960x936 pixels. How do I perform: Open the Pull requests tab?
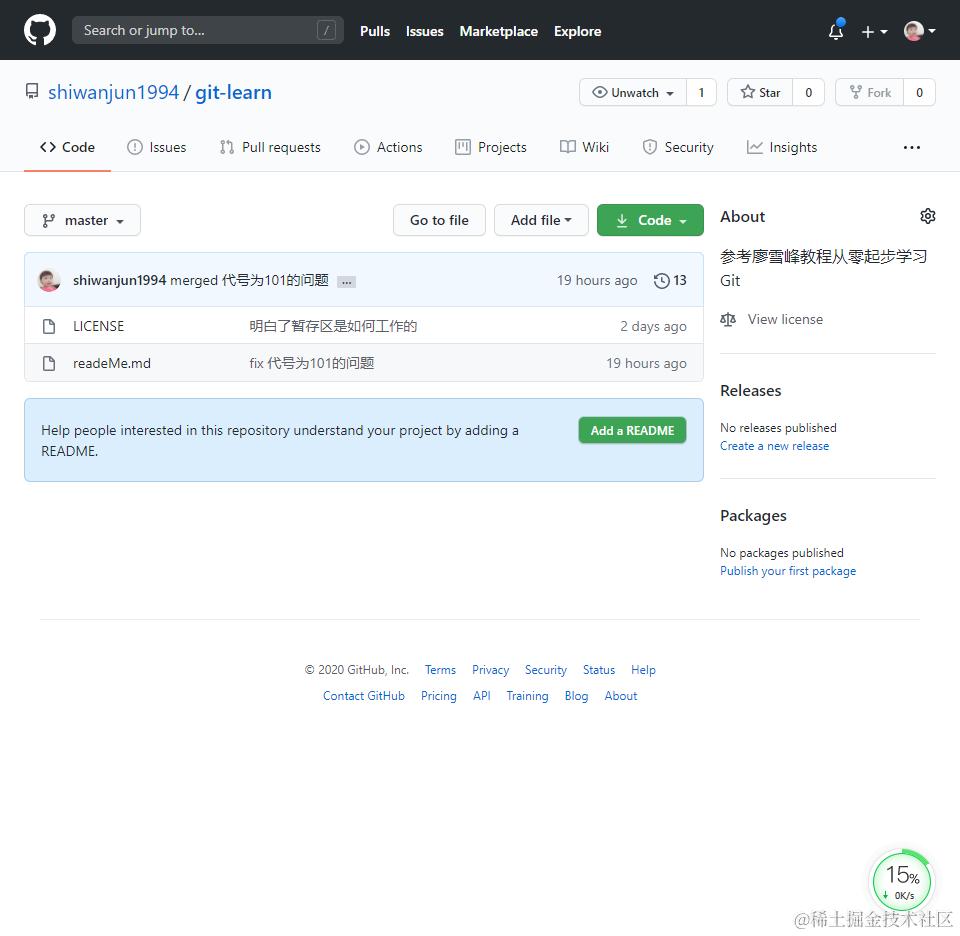(270, 148)
